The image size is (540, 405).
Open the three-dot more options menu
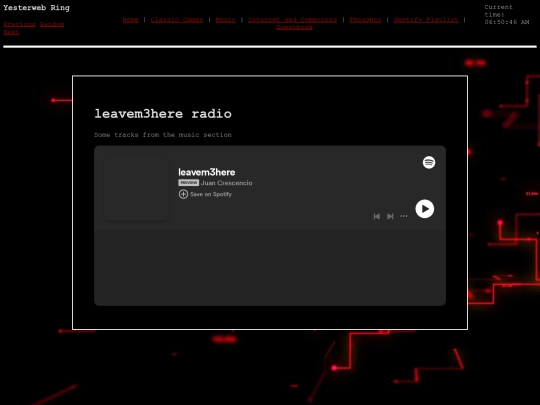click(x=404, y=216)
